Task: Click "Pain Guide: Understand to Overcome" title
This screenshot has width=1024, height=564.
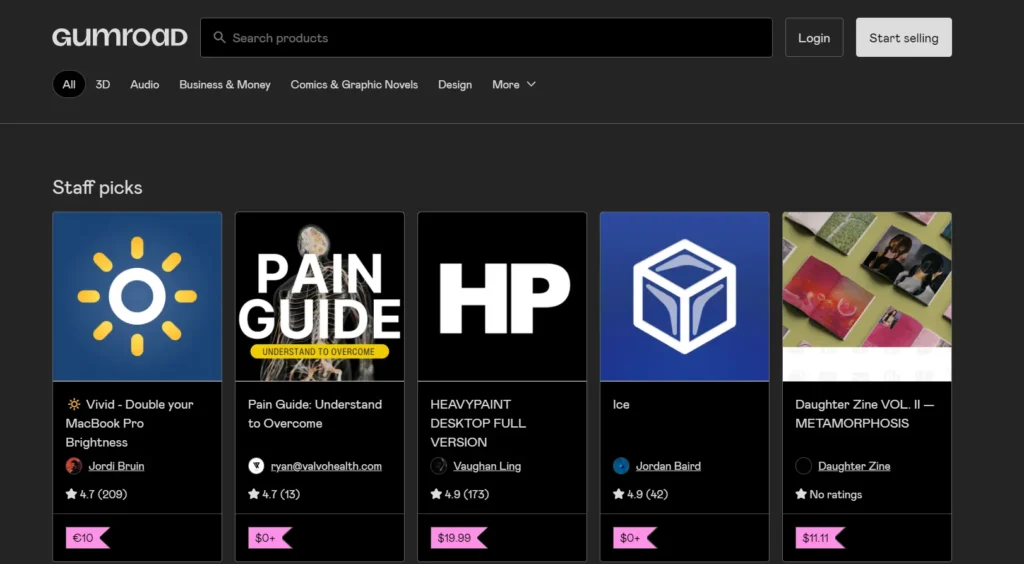Action: pyautogui.click(x=315, y=414)
